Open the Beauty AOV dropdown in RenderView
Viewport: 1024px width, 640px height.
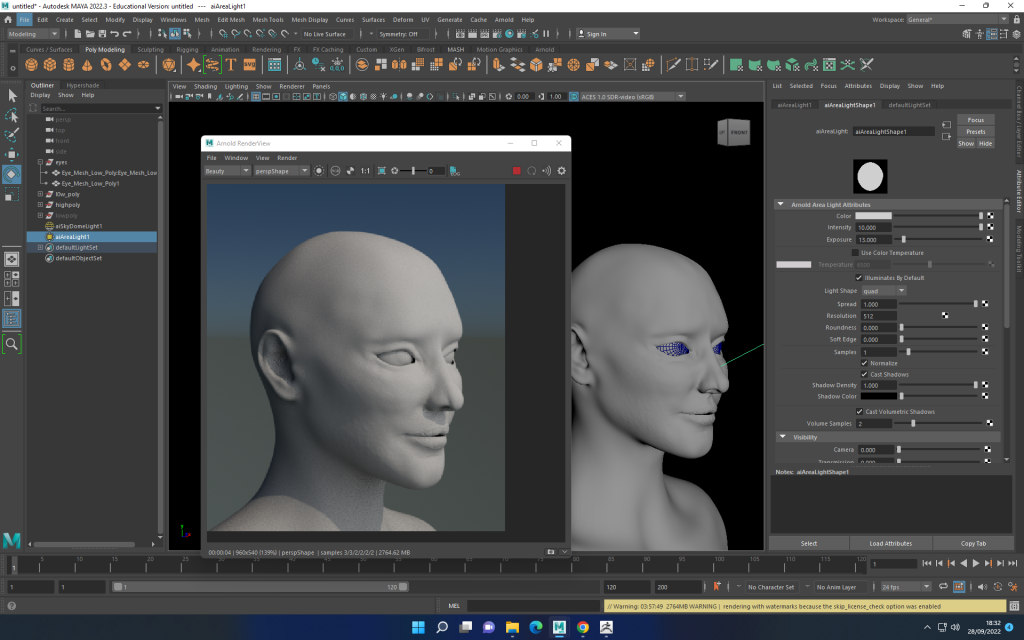[x=227, y=171]
